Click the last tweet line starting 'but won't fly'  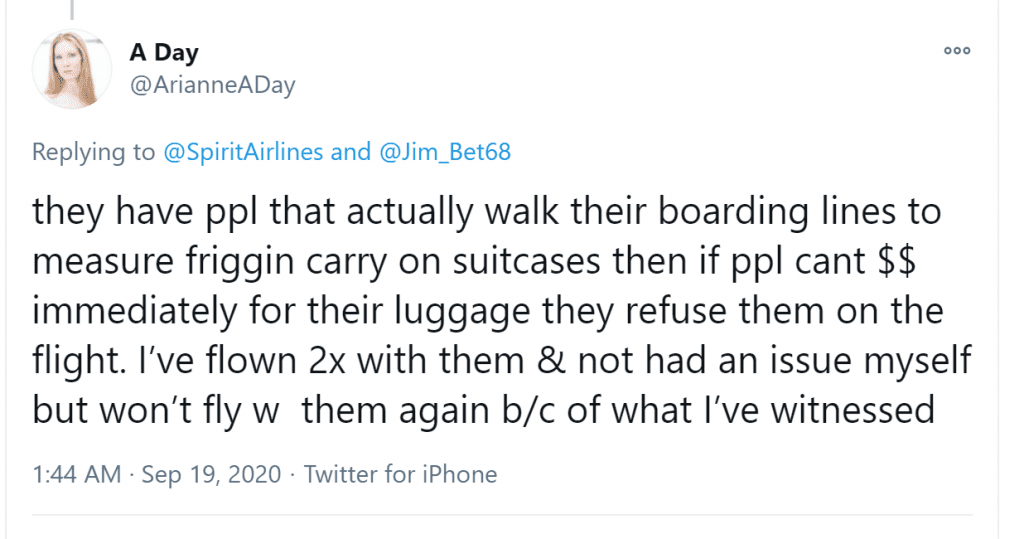click(483, 410)
